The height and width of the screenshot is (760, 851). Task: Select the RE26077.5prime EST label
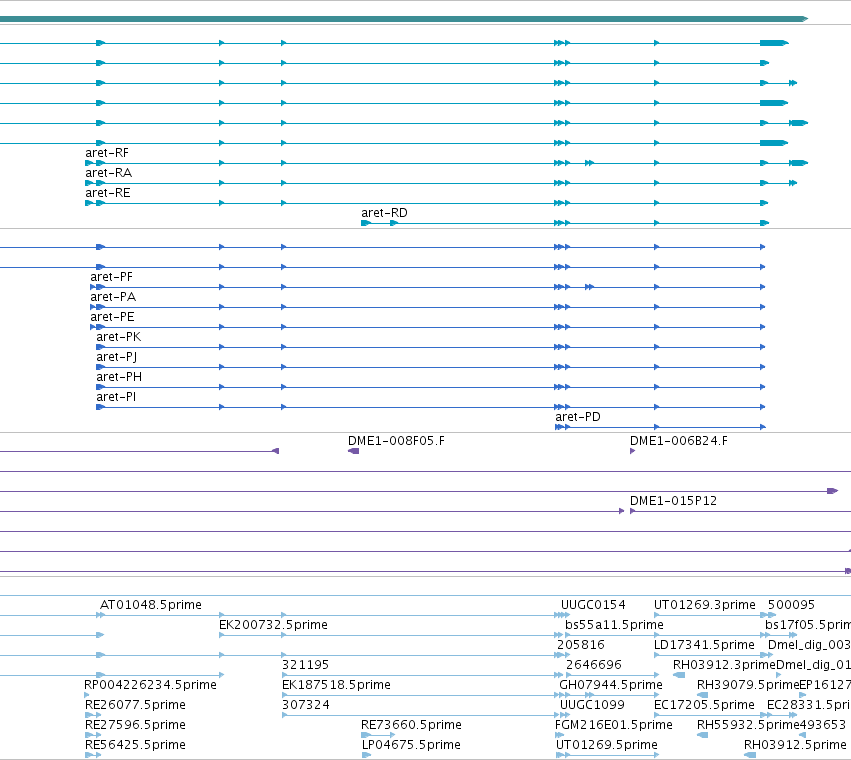135,705
